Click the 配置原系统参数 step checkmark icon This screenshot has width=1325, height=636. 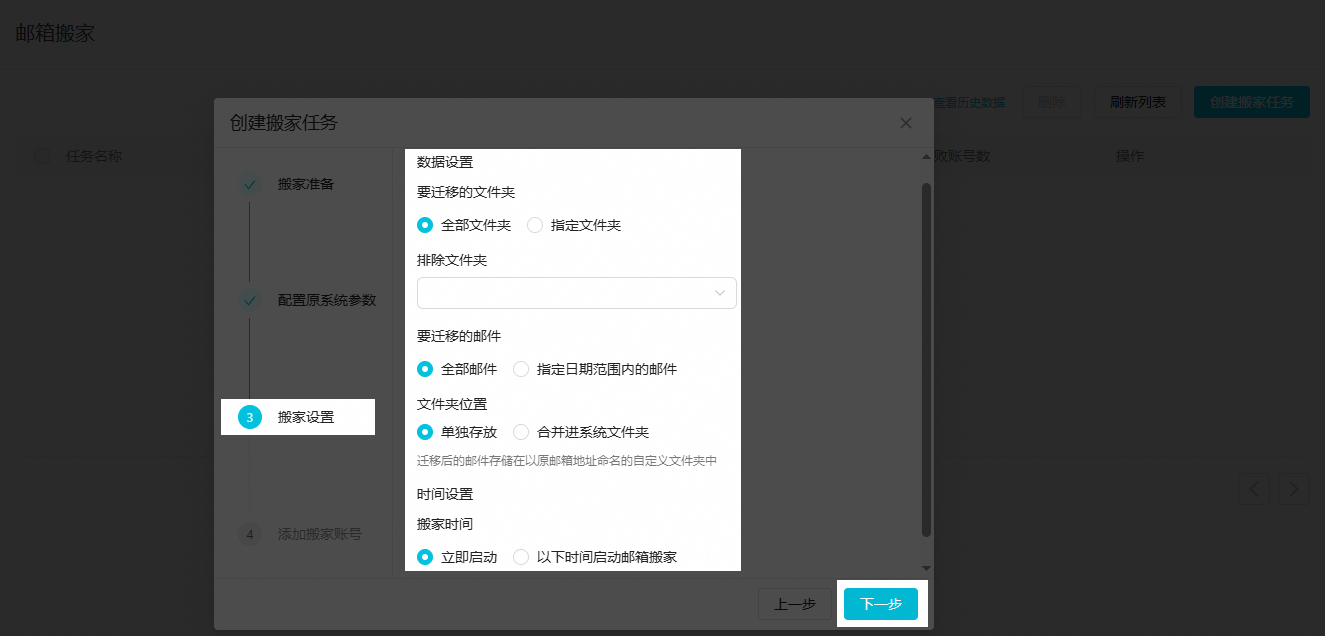pos(249,300)
